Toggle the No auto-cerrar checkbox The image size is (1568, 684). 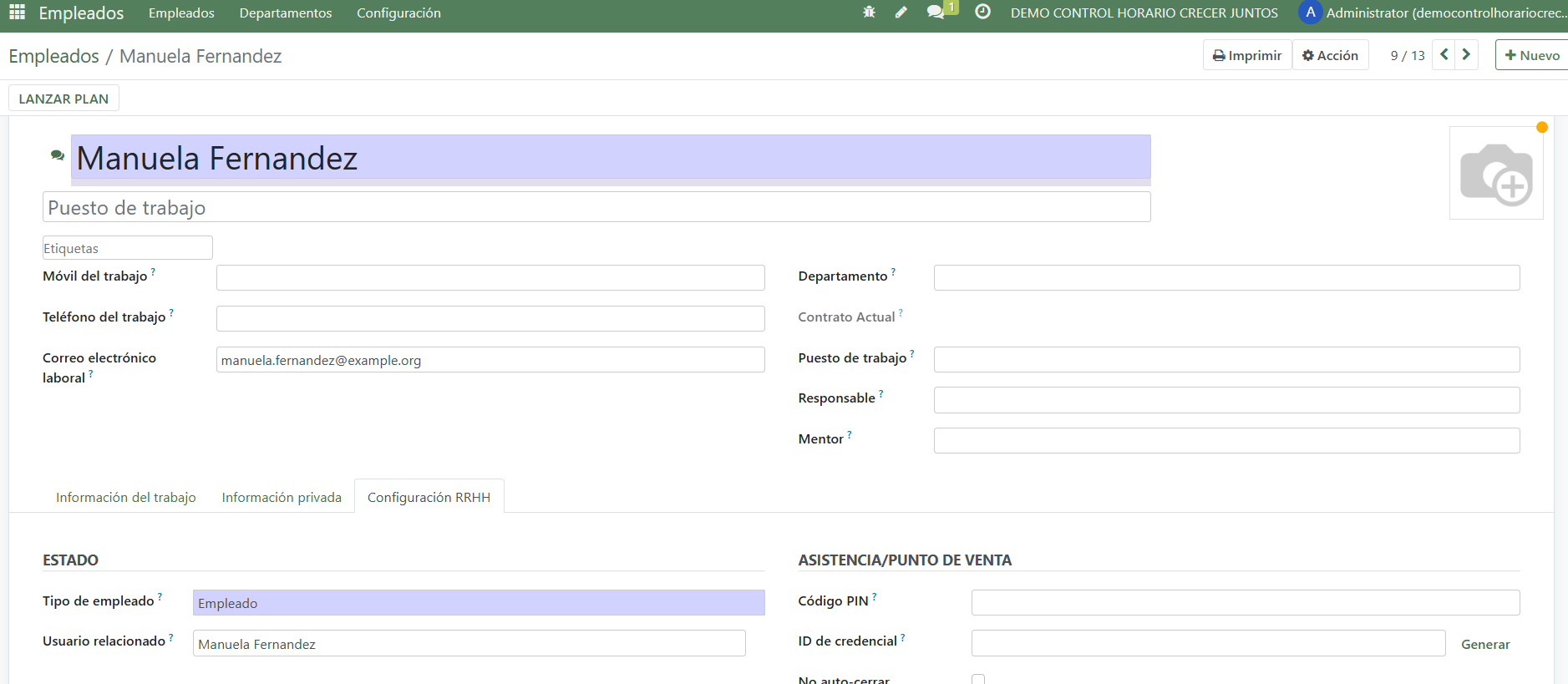click(x=978, y=679)
